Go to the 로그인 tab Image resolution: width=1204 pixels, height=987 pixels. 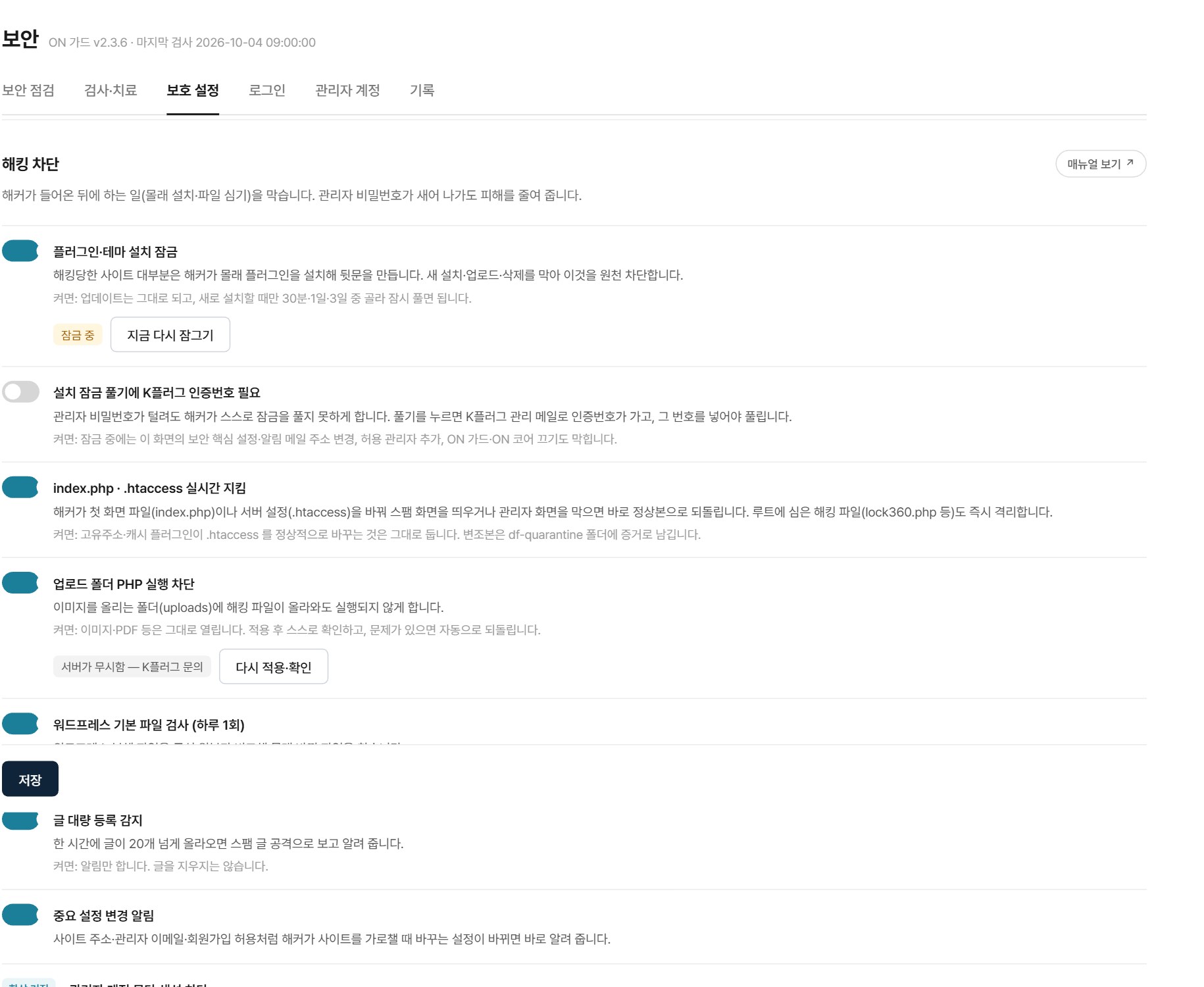click(x=267, y=90)
